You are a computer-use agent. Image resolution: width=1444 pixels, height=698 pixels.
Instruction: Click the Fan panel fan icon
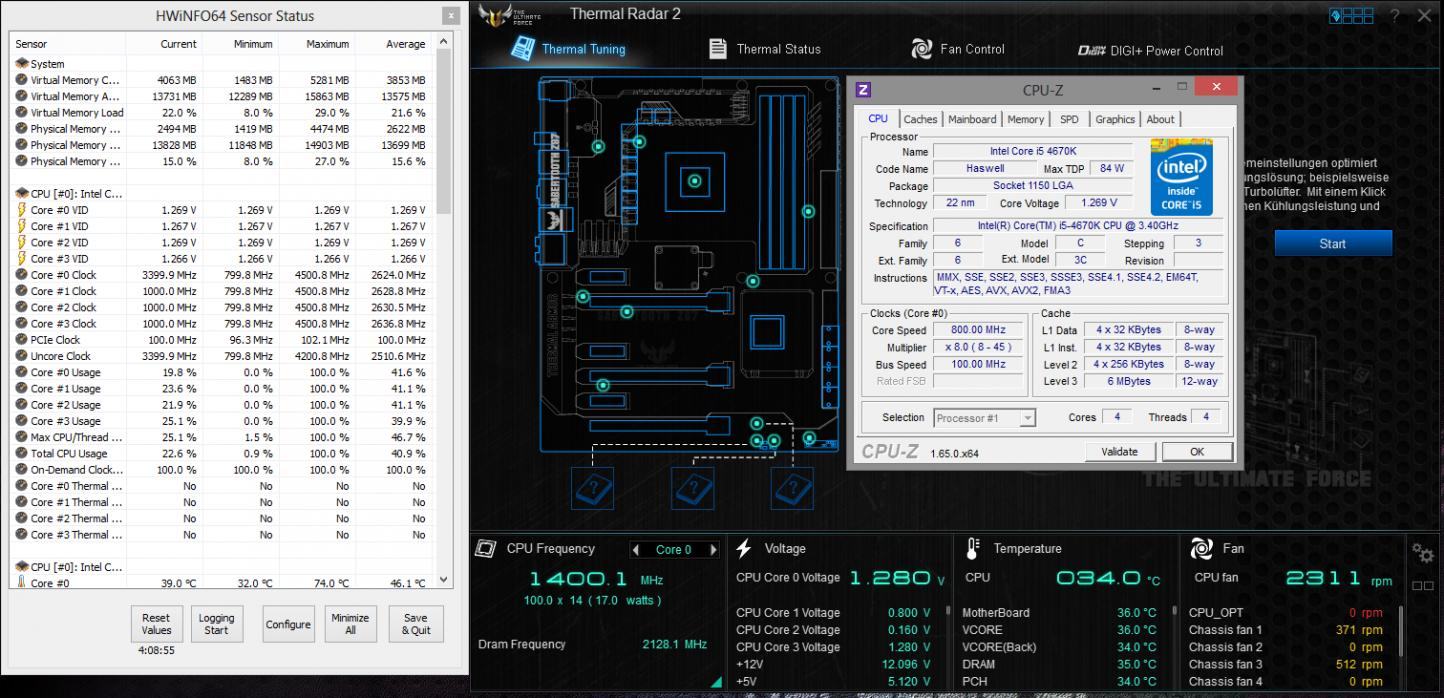1201,549
